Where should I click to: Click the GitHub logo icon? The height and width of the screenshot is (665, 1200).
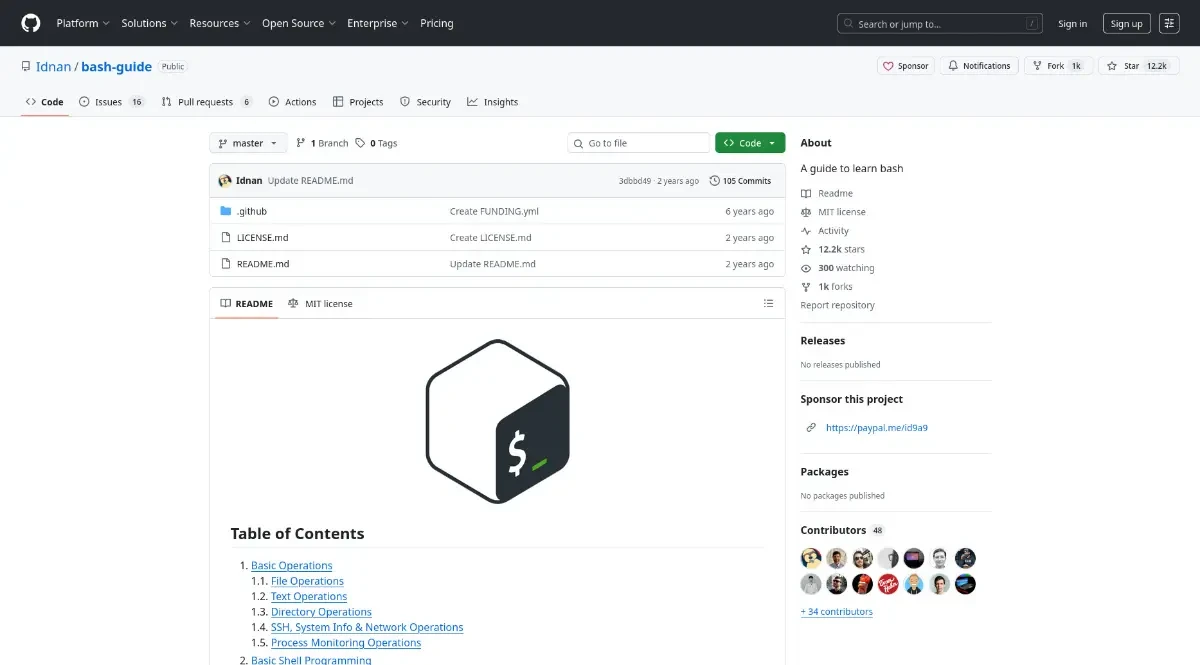pos(31,23)
